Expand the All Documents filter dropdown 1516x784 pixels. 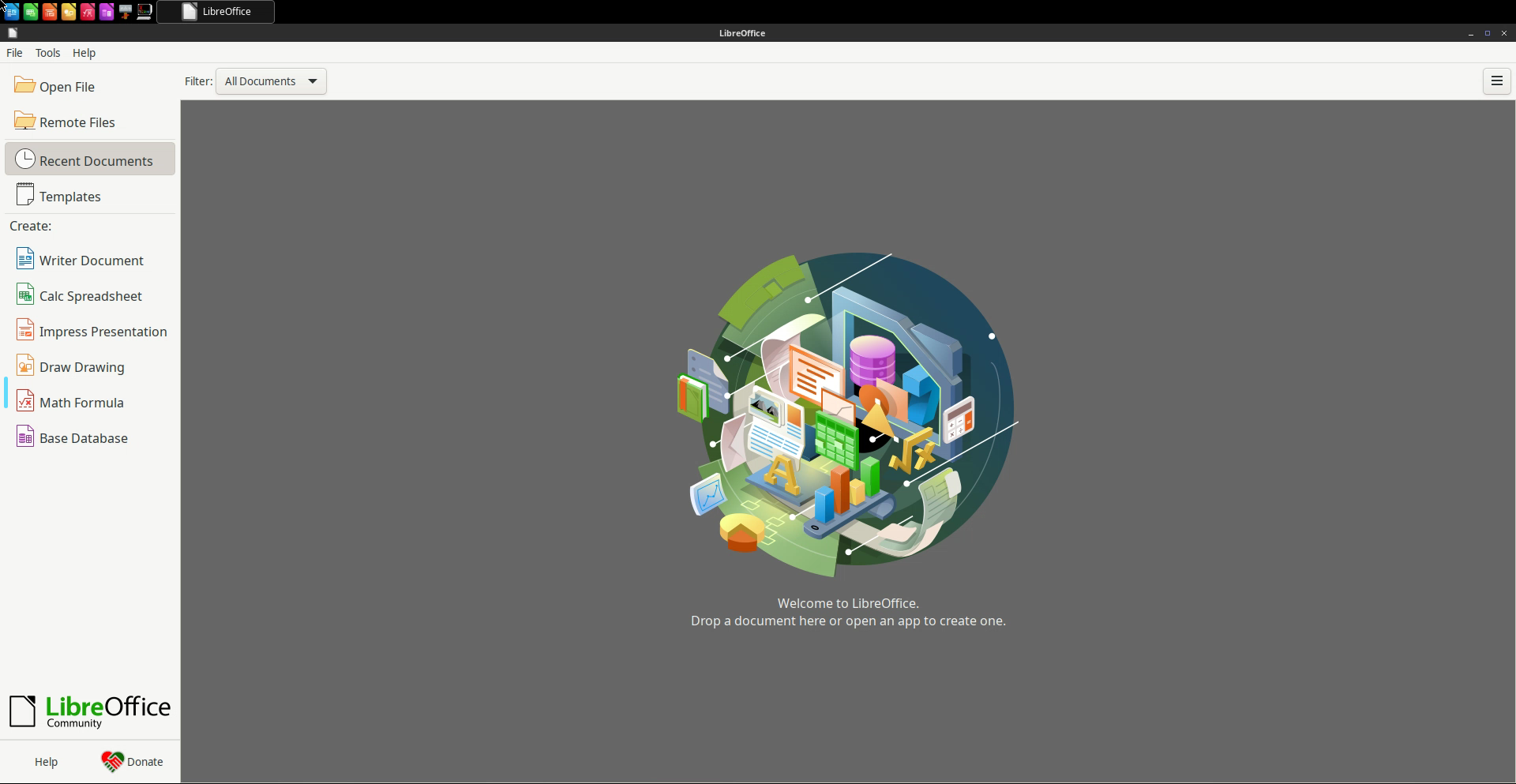click(x=271, y=81)
